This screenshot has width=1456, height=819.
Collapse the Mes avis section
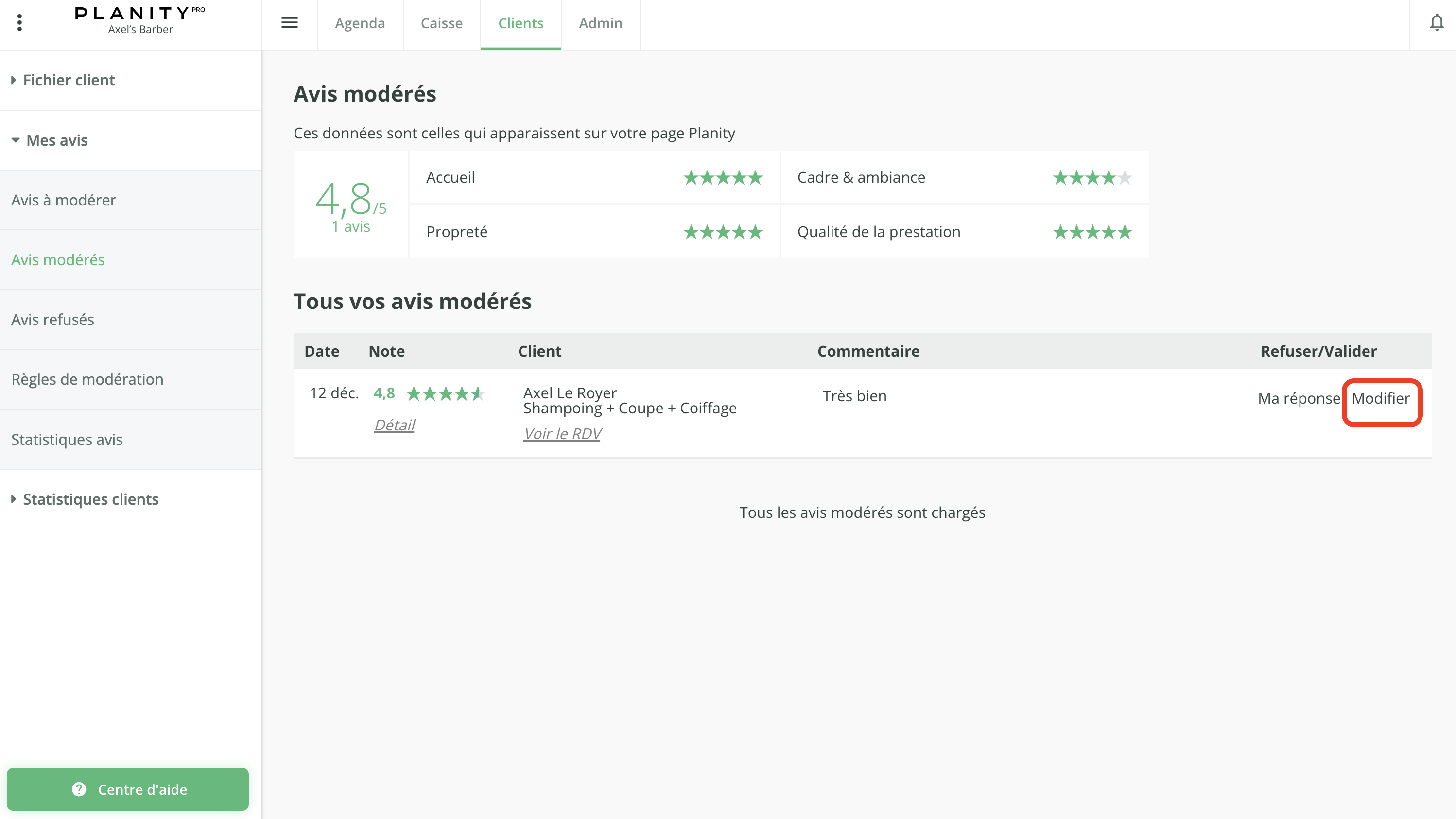pyautogui.click(x=56, y=140)
